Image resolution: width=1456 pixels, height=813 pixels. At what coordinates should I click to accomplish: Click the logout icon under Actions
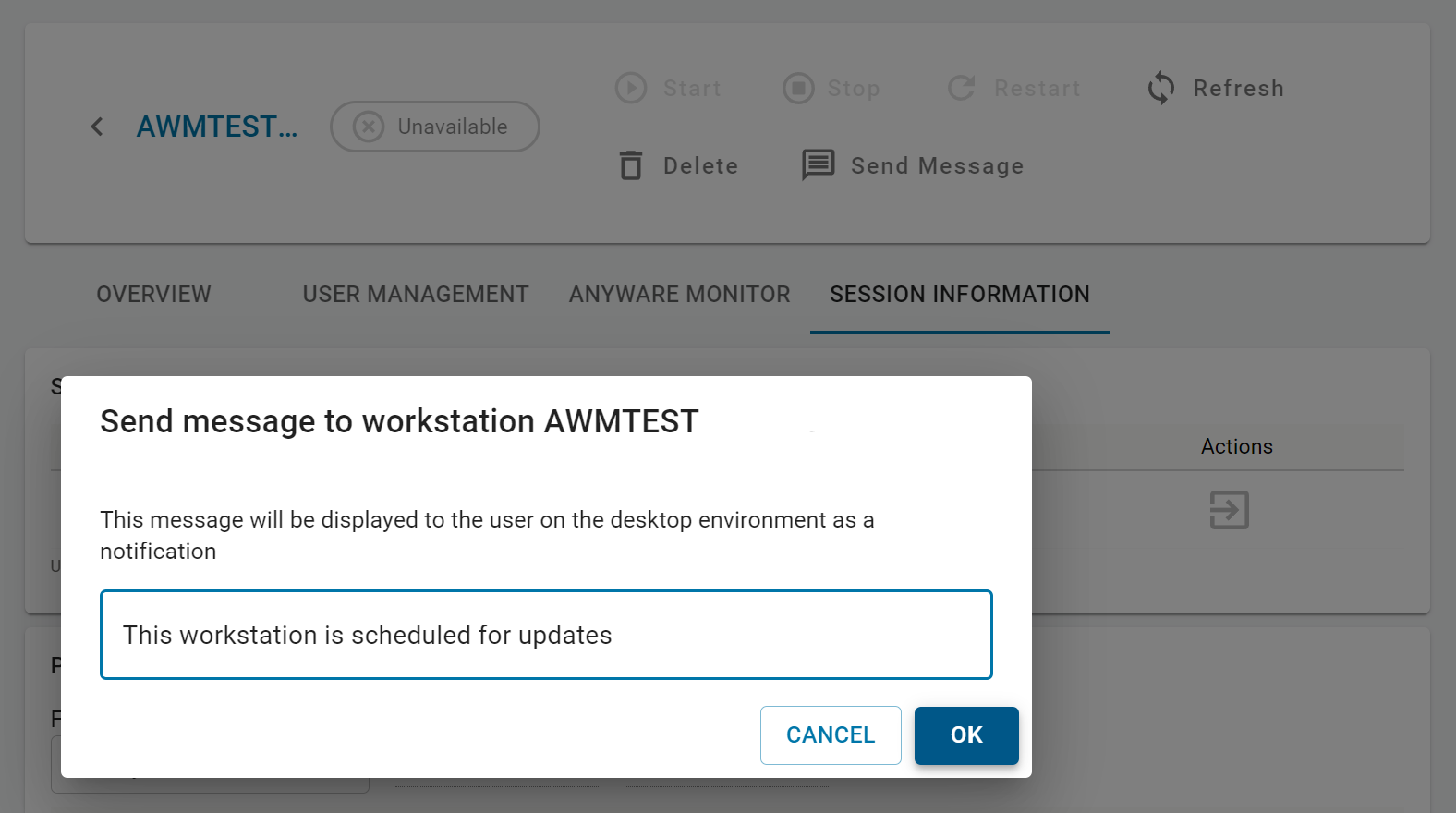coord(1229,510)
